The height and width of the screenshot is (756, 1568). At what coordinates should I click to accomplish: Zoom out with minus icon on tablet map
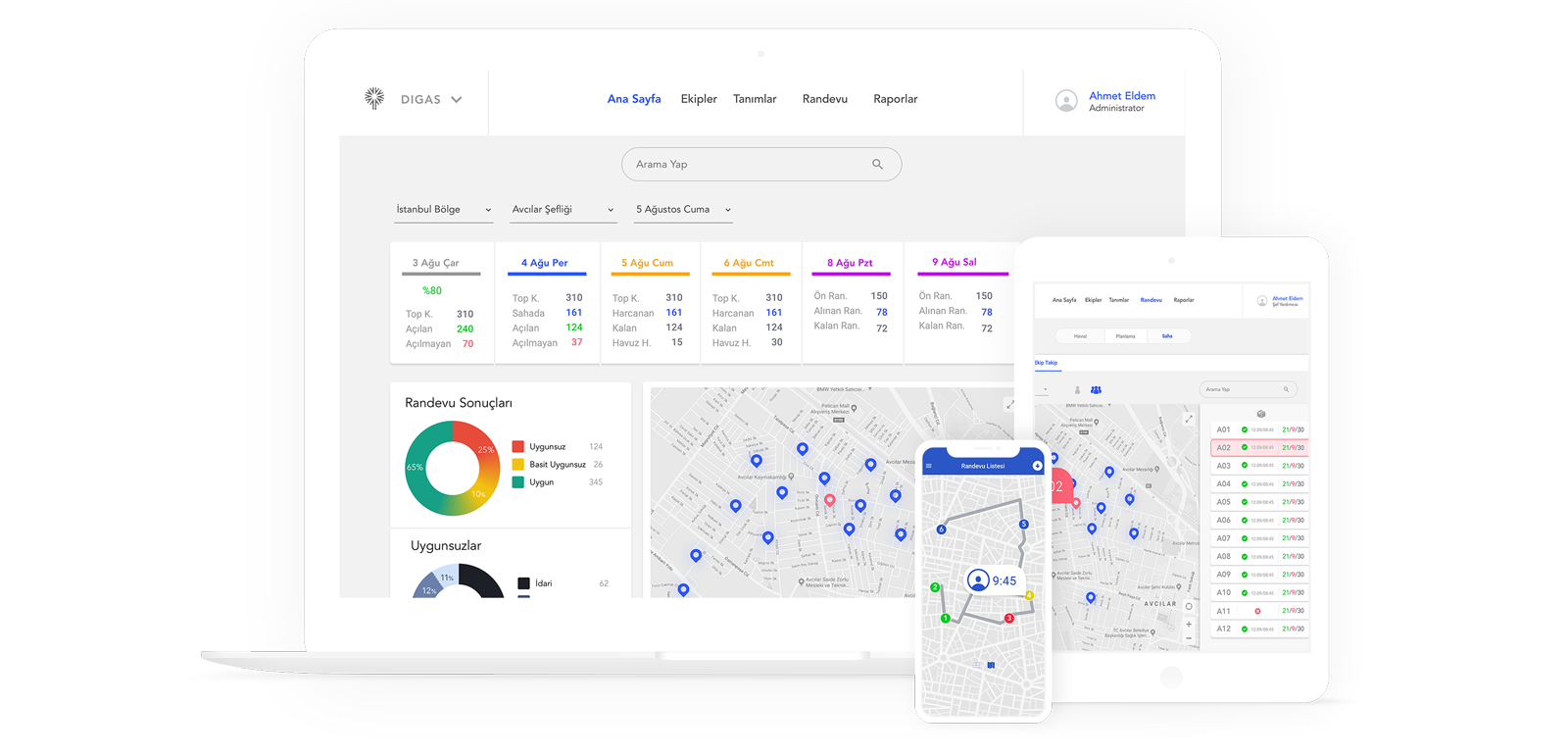[1189, 638]
